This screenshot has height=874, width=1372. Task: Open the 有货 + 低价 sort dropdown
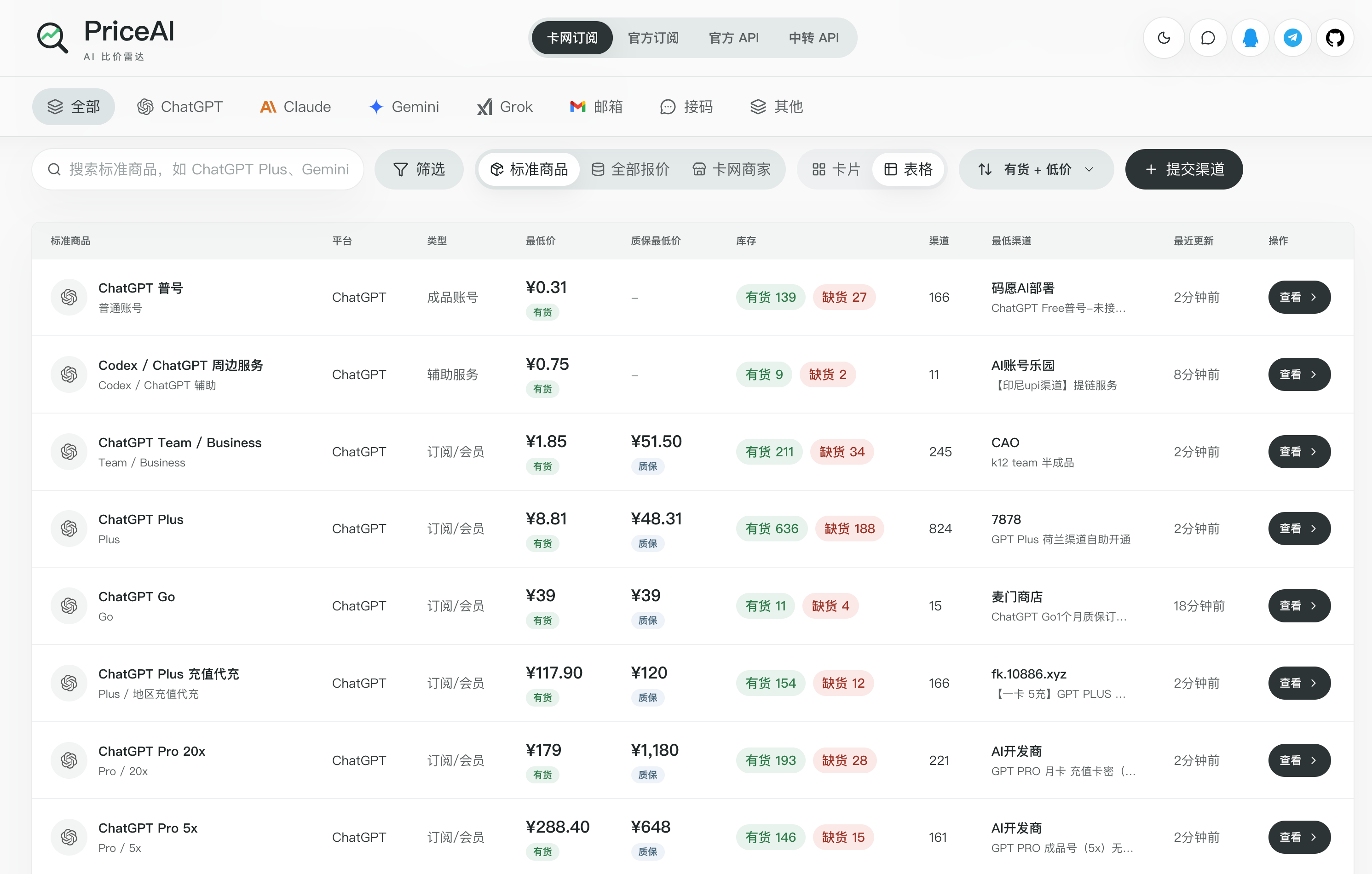coord(1036,169)
